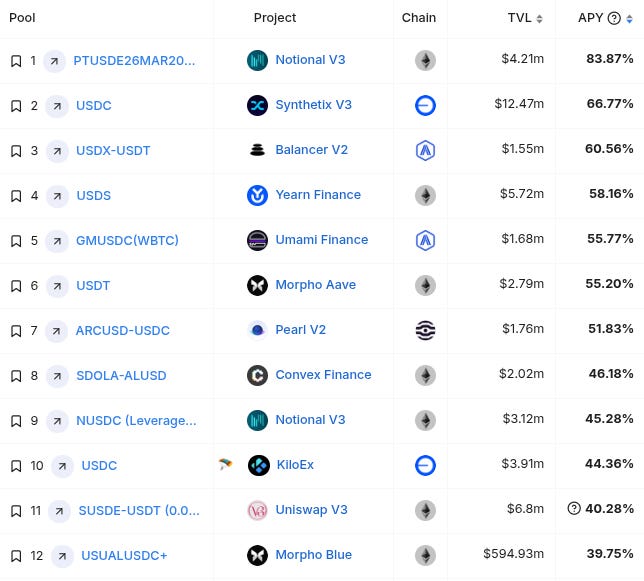Open external link arrow for USUALUSDC+
644x581 pixels.
[x=62, y=556]
